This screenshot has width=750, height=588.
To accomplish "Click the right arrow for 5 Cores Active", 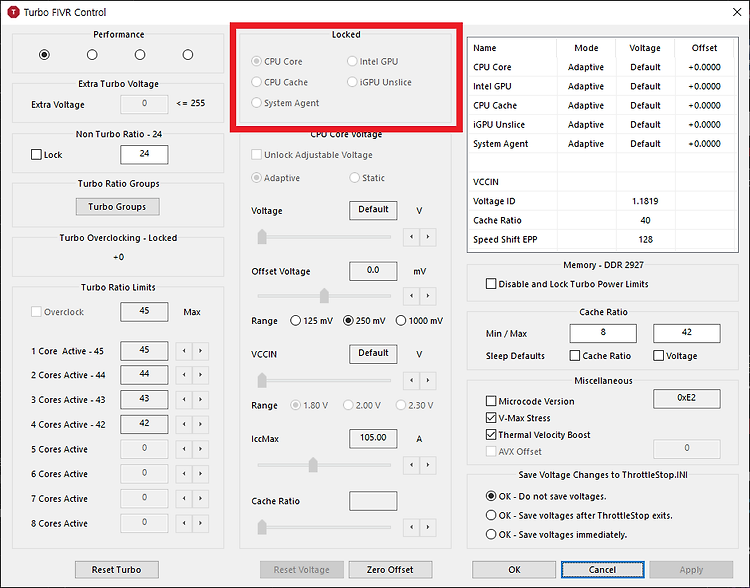I will click(200, 449).
